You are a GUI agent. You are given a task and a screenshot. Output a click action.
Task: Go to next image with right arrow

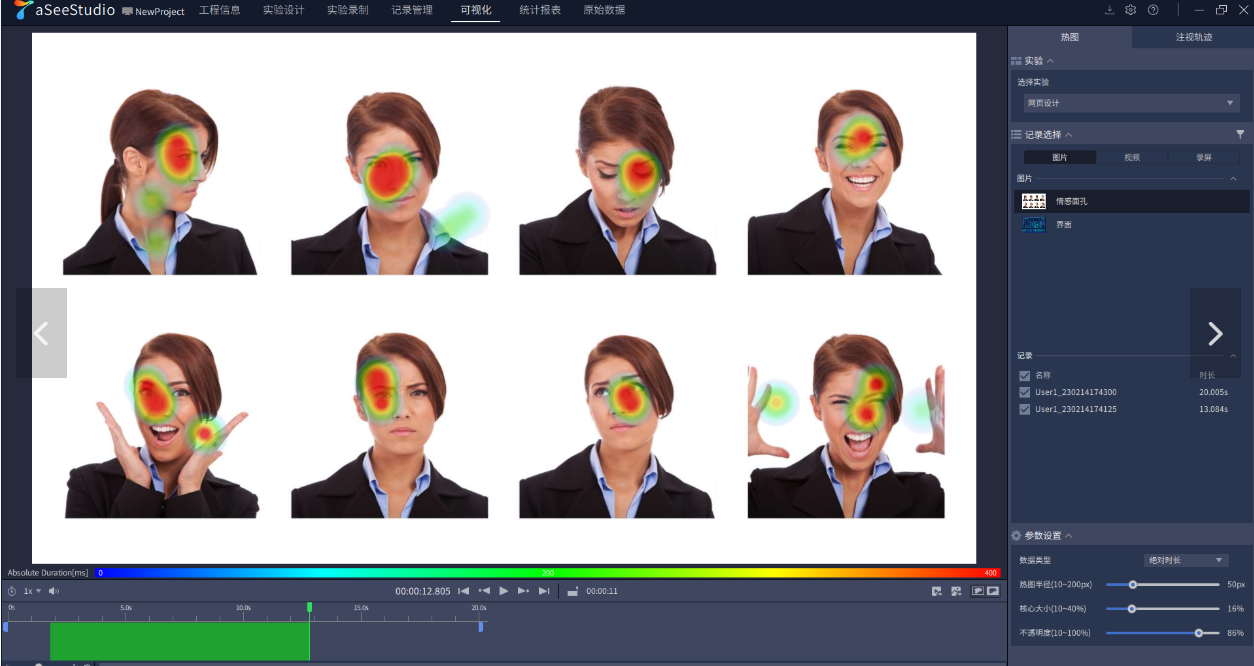(1215, 333)
